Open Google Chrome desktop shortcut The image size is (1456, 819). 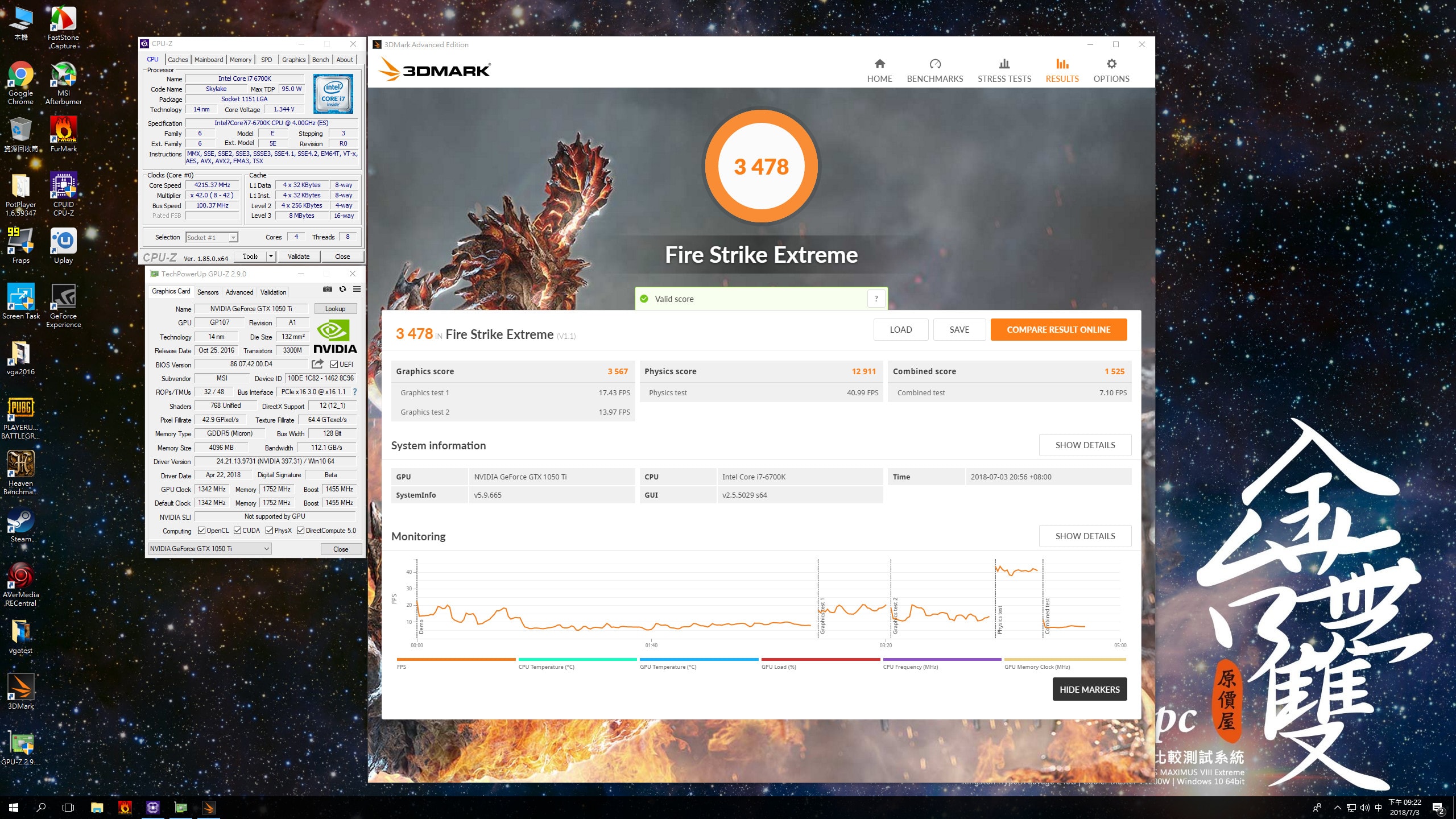point(20,83)
